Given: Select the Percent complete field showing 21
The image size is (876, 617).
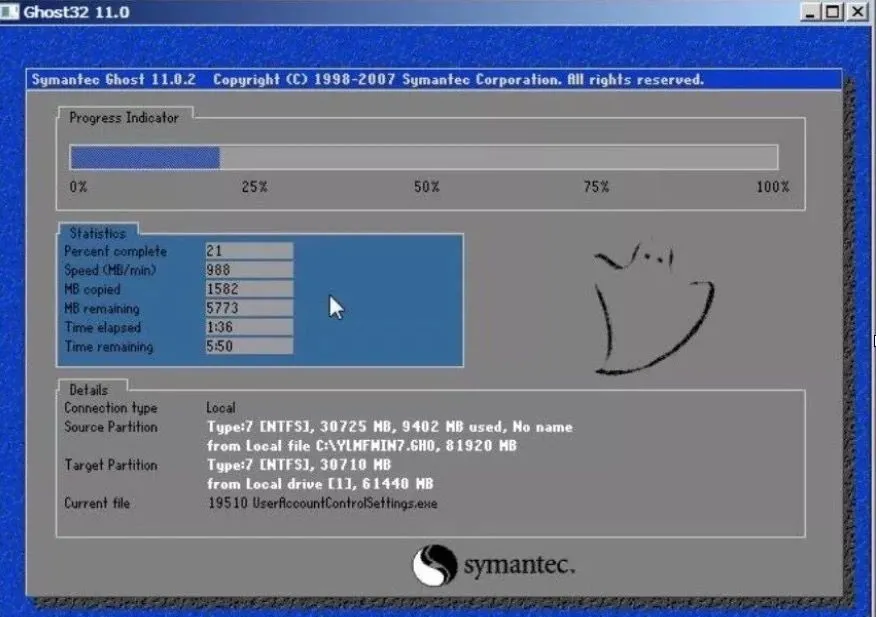Looking at the screenshot, I should pos(248,251).
